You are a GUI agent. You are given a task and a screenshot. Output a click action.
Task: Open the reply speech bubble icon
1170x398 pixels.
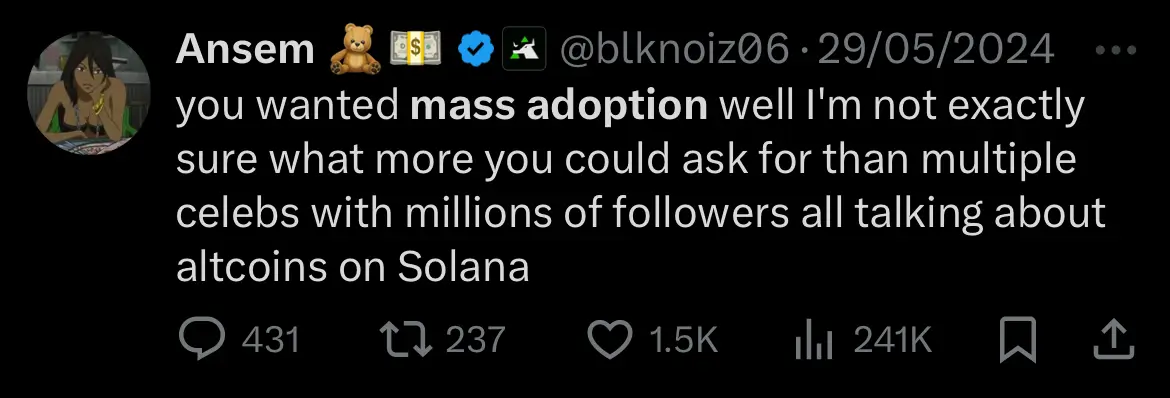tap(201, 338)
